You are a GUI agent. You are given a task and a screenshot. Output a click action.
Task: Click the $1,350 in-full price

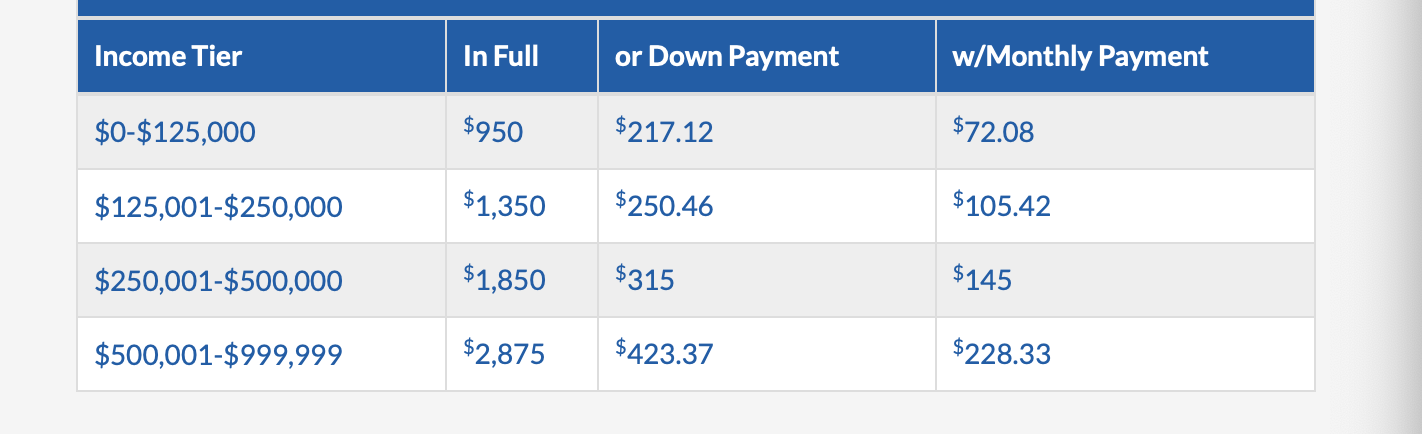click(x=504, y=205)
